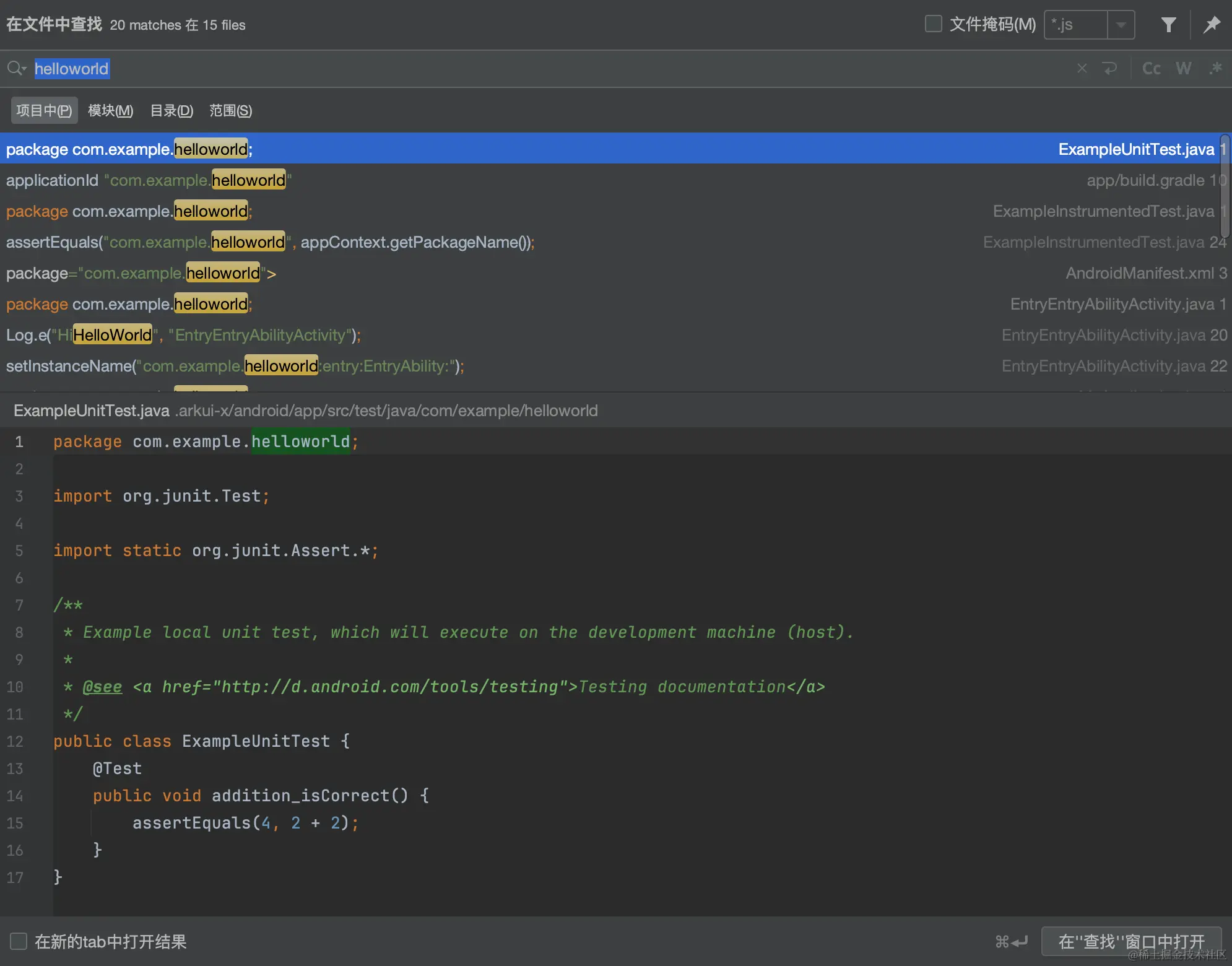Select the ExampleUnitTest.java result row
This screenshot has height=966, width=1232.
[610, 149]
